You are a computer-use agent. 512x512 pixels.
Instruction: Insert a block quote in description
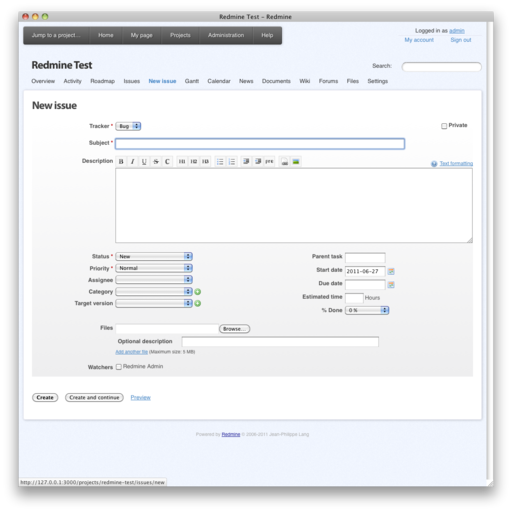click(x=246, y=162)
